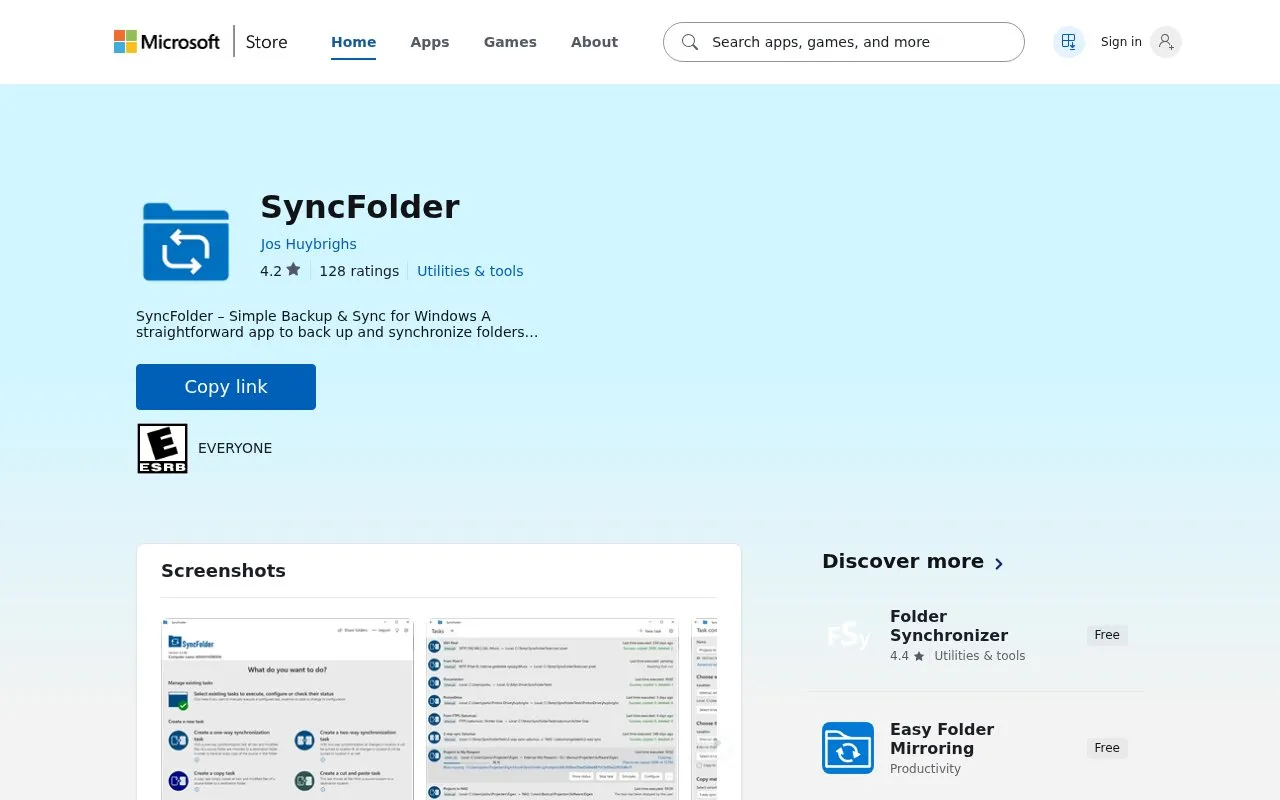Click the Screenshots heading
The width and height of the screenshot is (1280, 800).
[223, 571]
